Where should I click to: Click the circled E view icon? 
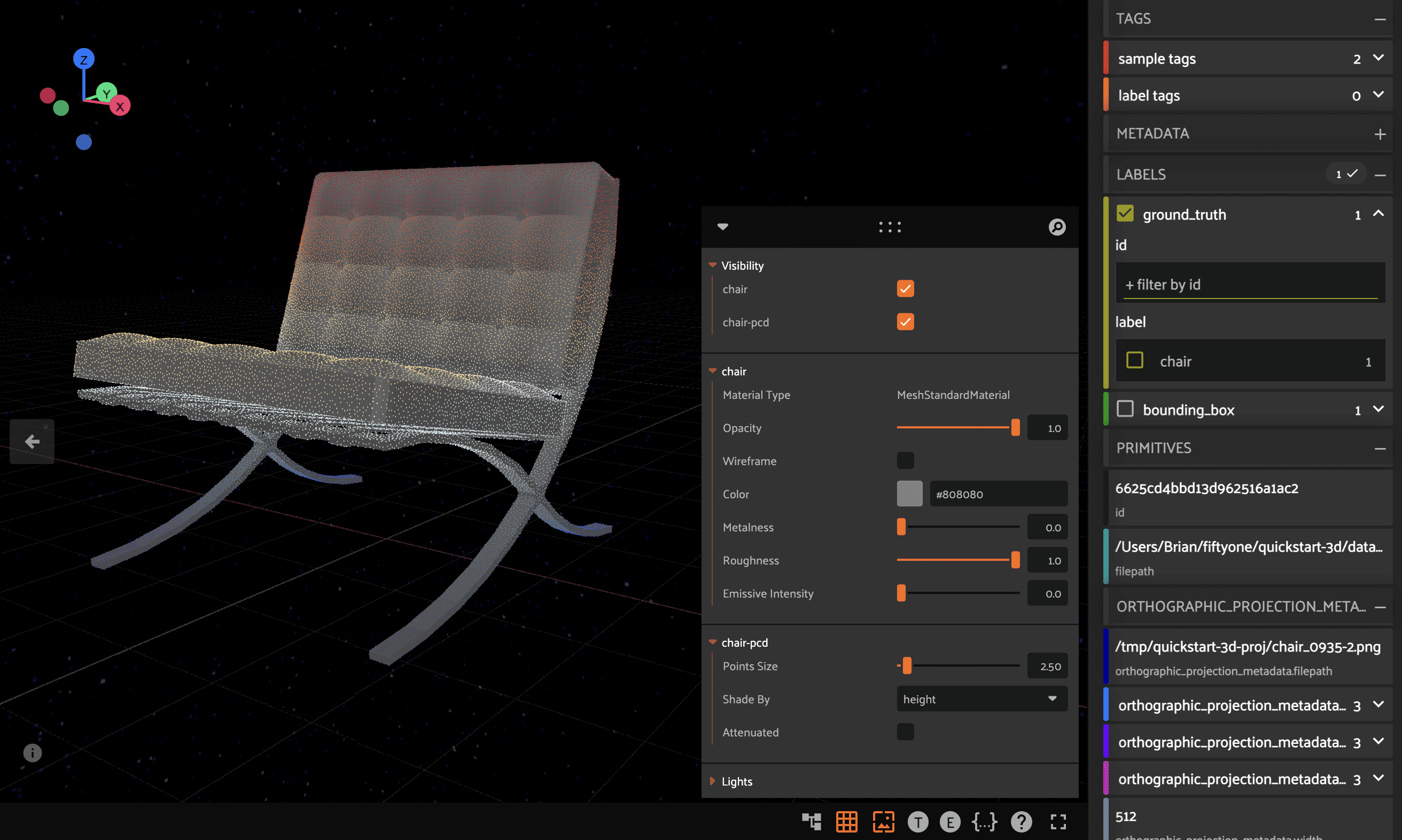(x=949, y=821)
